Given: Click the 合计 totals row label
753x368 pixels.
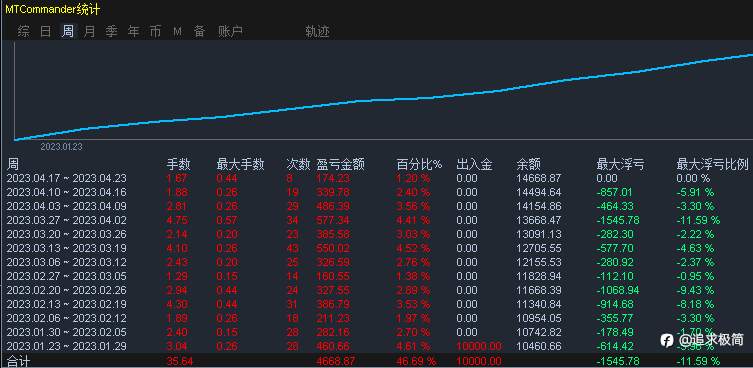Looking at the screenshot, I should (x=19, y=361).
